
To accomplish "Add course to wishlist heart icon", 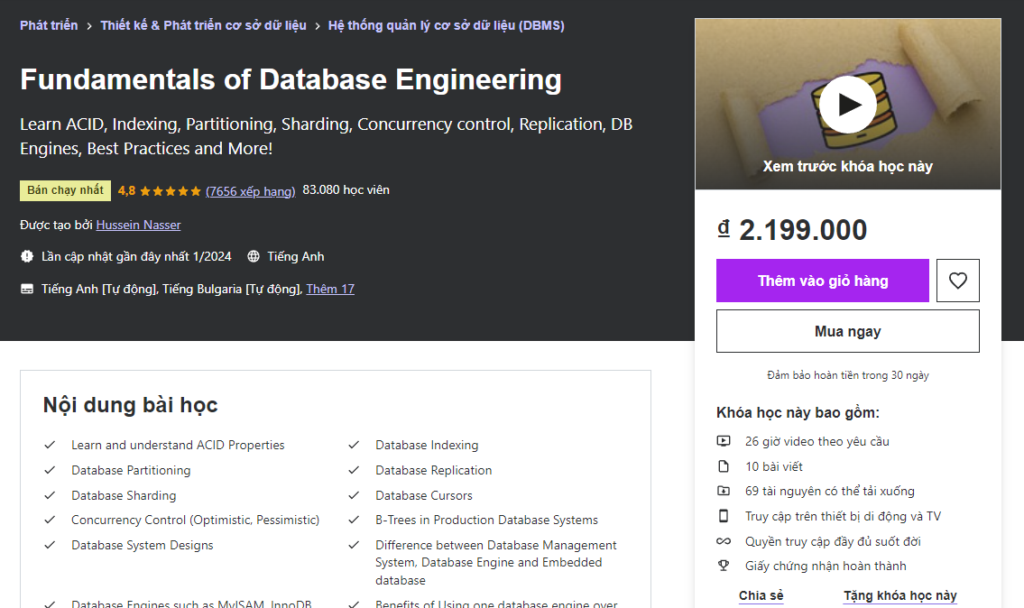I will [958, 281].
